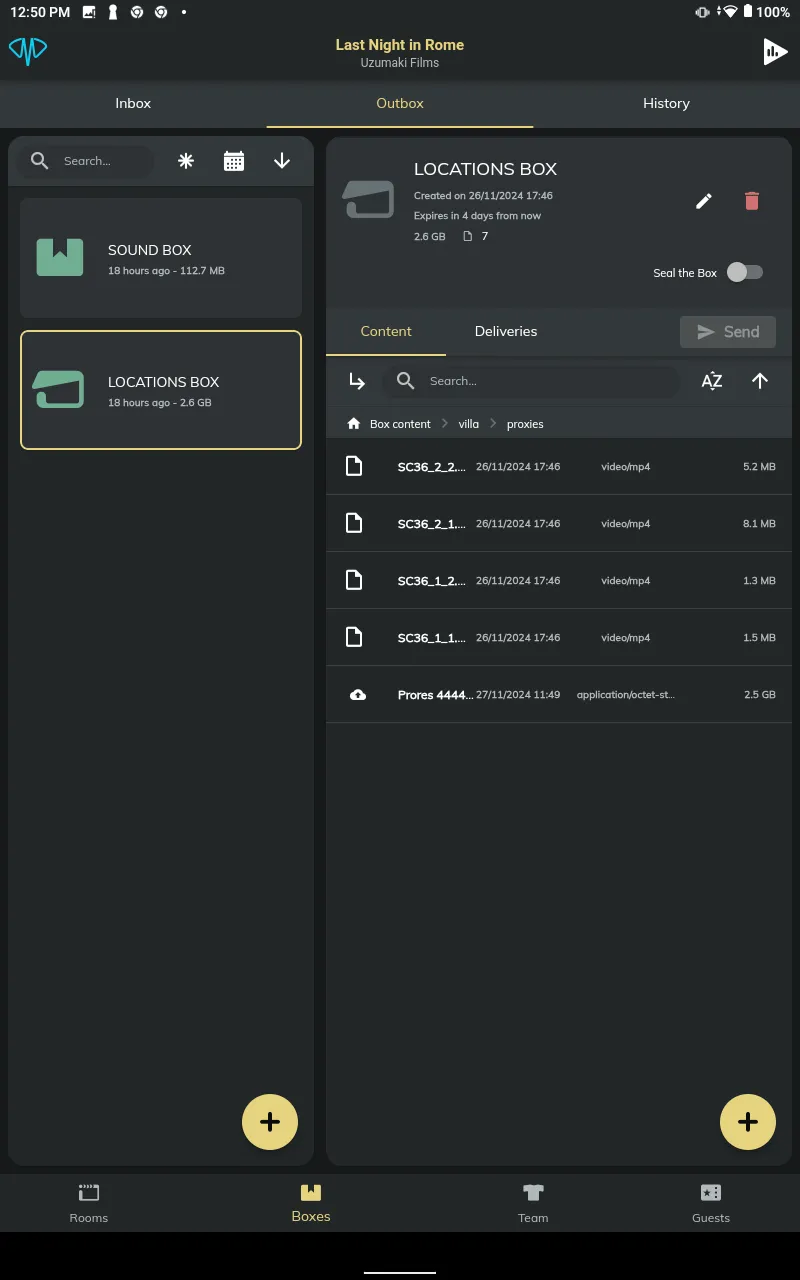Click the home icon in the breadcrumb
This screenshot has height=1280, width=800.
(353, 424)
